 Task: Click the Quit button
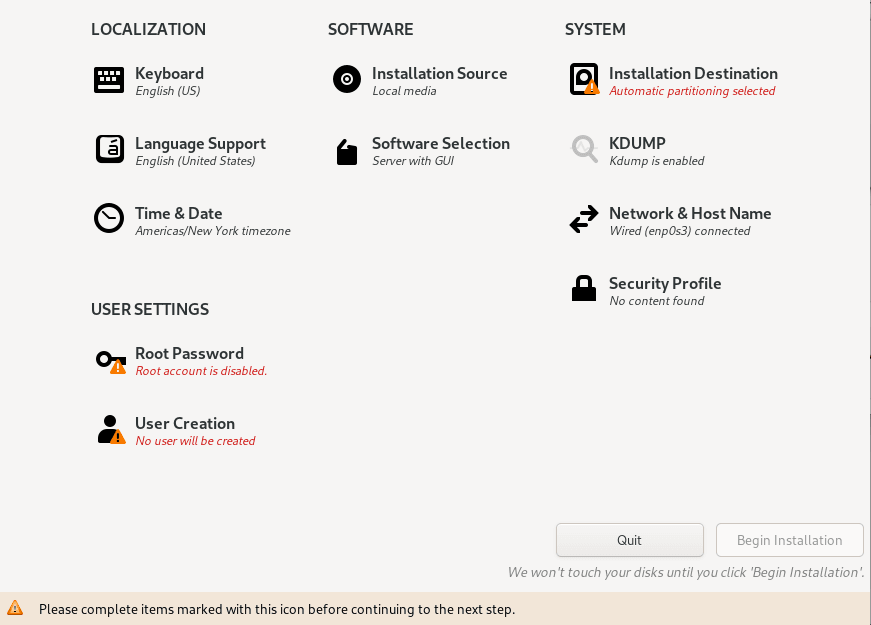coord(629,540)
